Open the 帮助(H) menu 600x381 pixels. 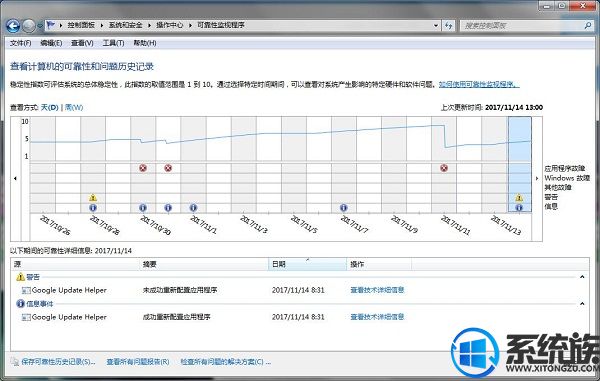point(145,43)
